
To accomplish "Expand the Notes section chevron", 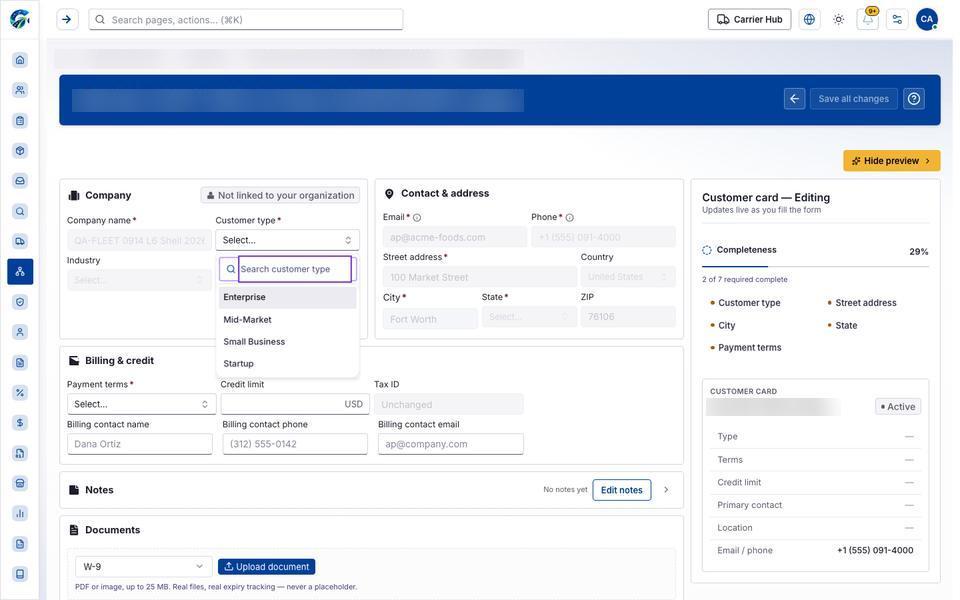I will (666, 490).
